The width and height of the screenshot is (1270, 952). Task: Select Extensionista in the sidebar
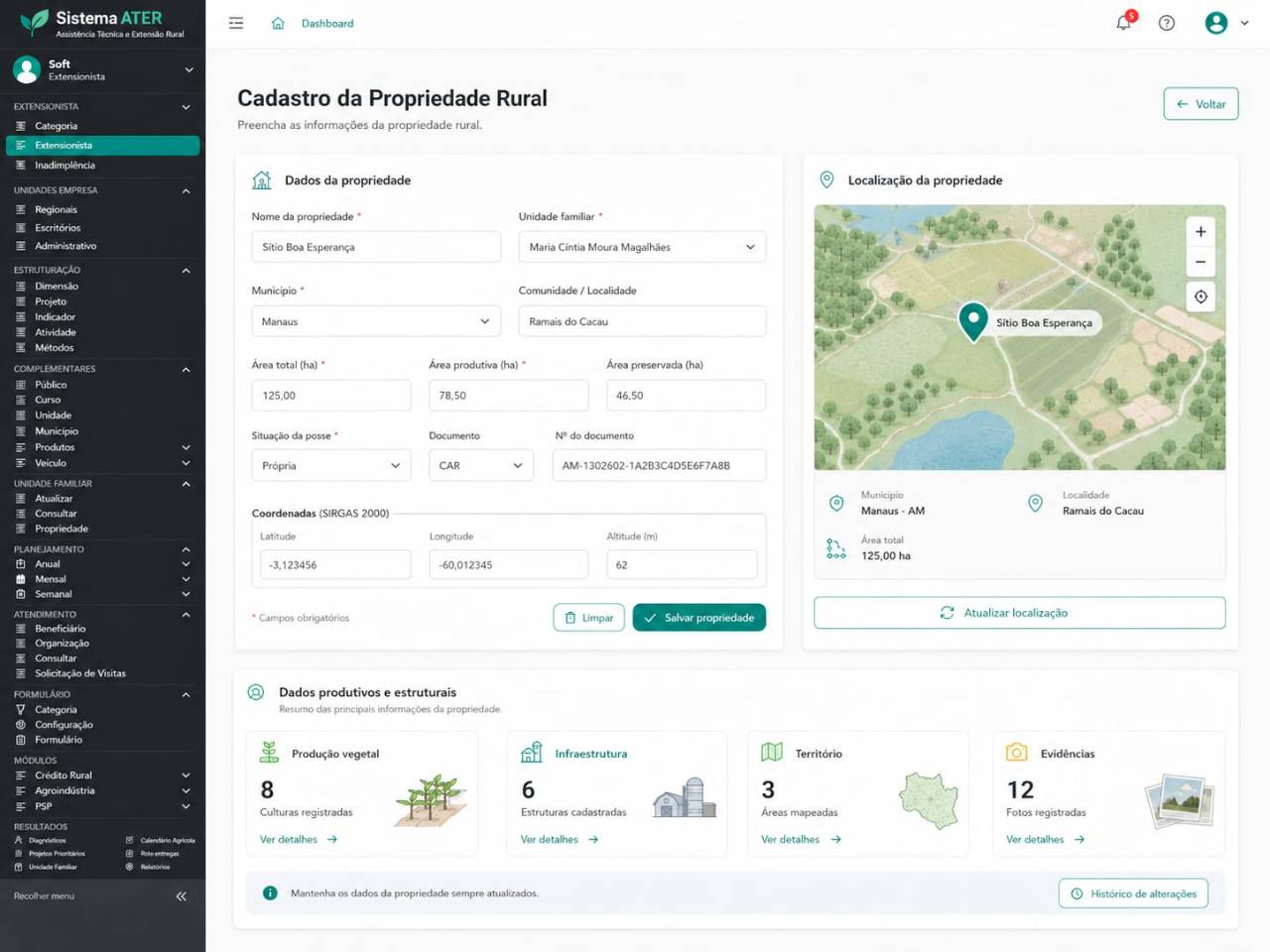pyautogui.click(x=102, y=146)
